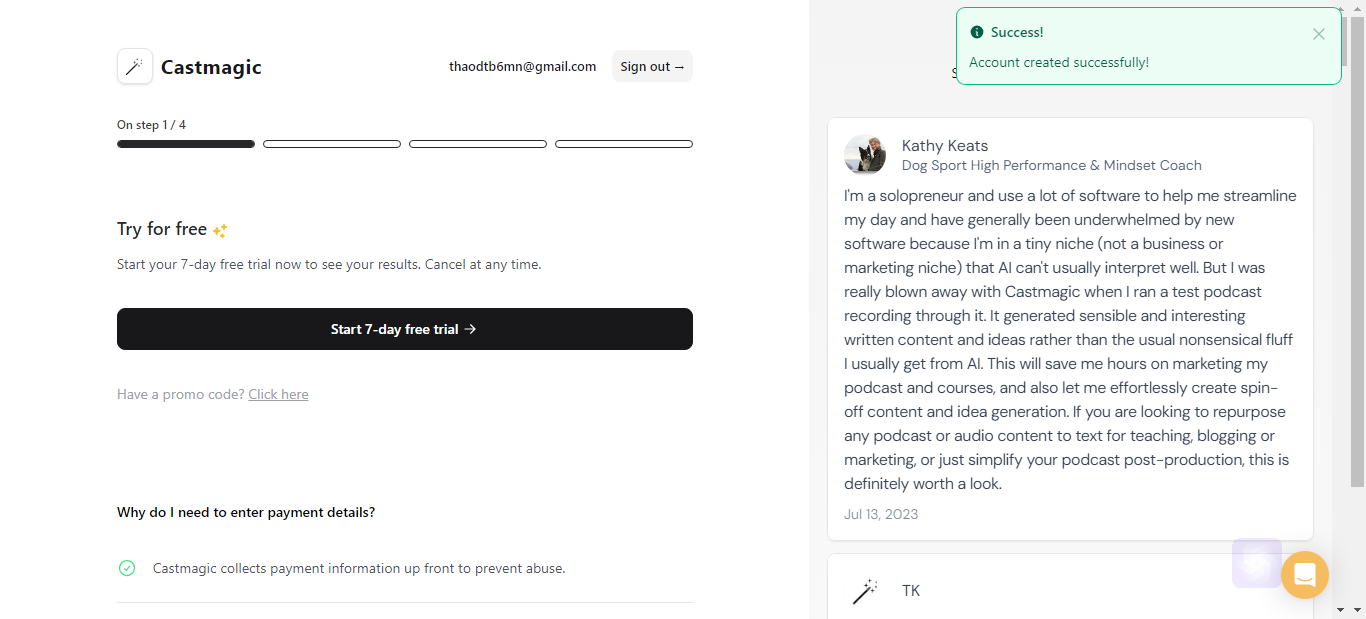Select the fourth progress step segment

pos(624,144)
